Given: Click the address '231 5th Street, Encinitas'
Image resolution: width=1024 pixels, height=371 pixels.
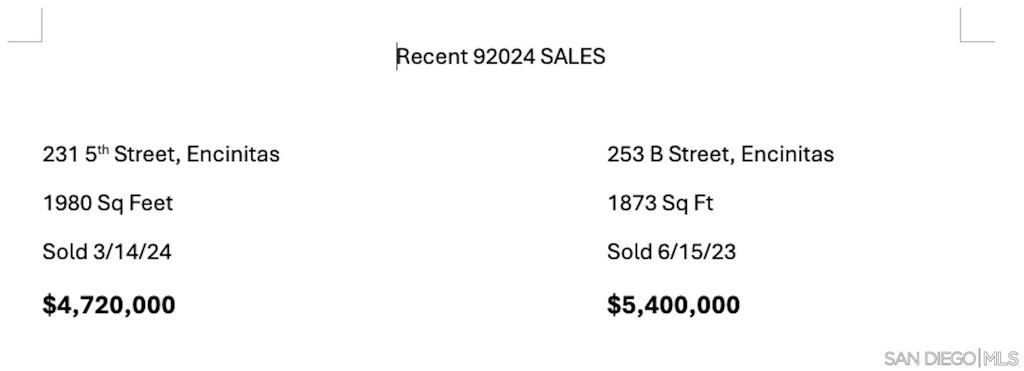Looking at the screenshot, I should [x=161, y=154].
